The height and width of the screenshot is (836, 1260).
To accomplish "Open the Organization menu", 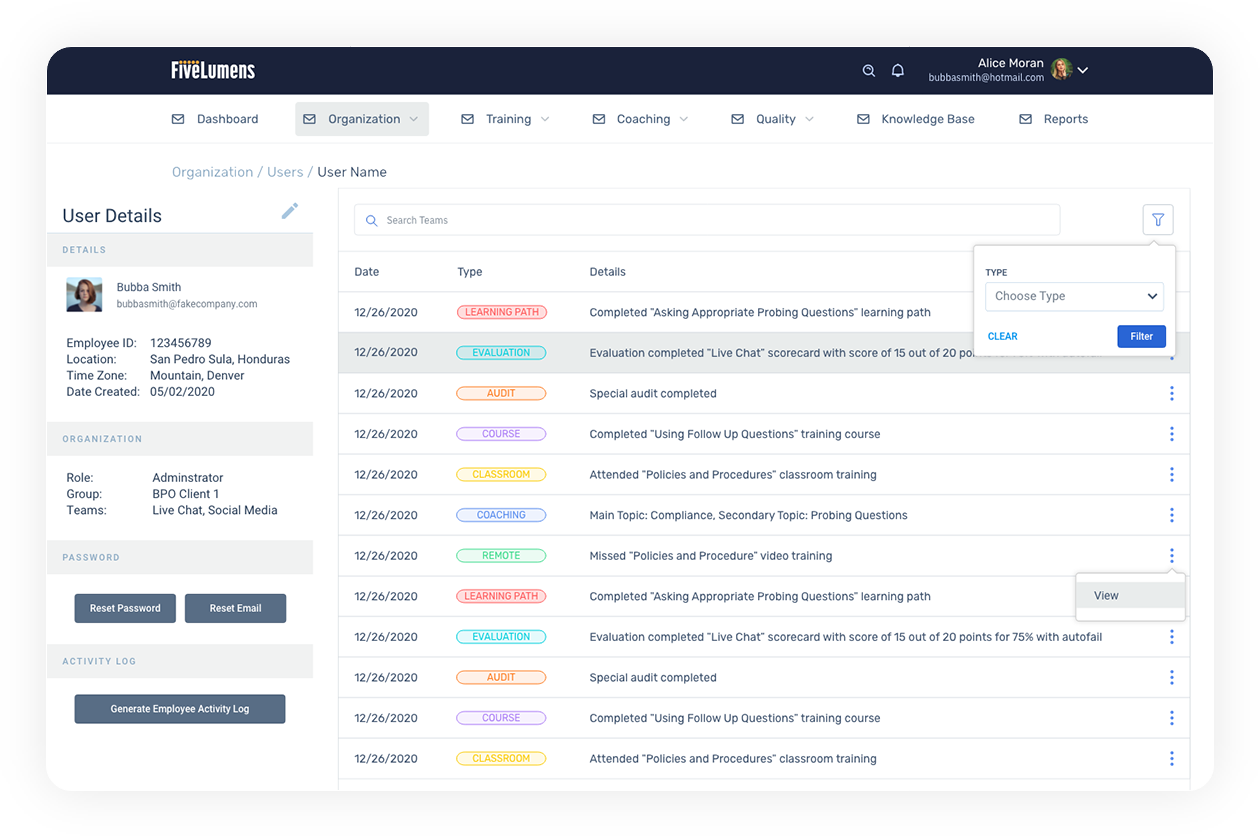I will (x=362, y=119).
